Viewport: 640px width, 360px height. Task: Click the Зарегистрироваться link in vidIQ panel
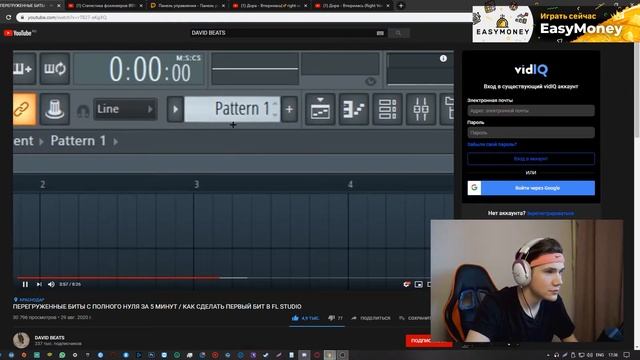click(x=550, y=213)
